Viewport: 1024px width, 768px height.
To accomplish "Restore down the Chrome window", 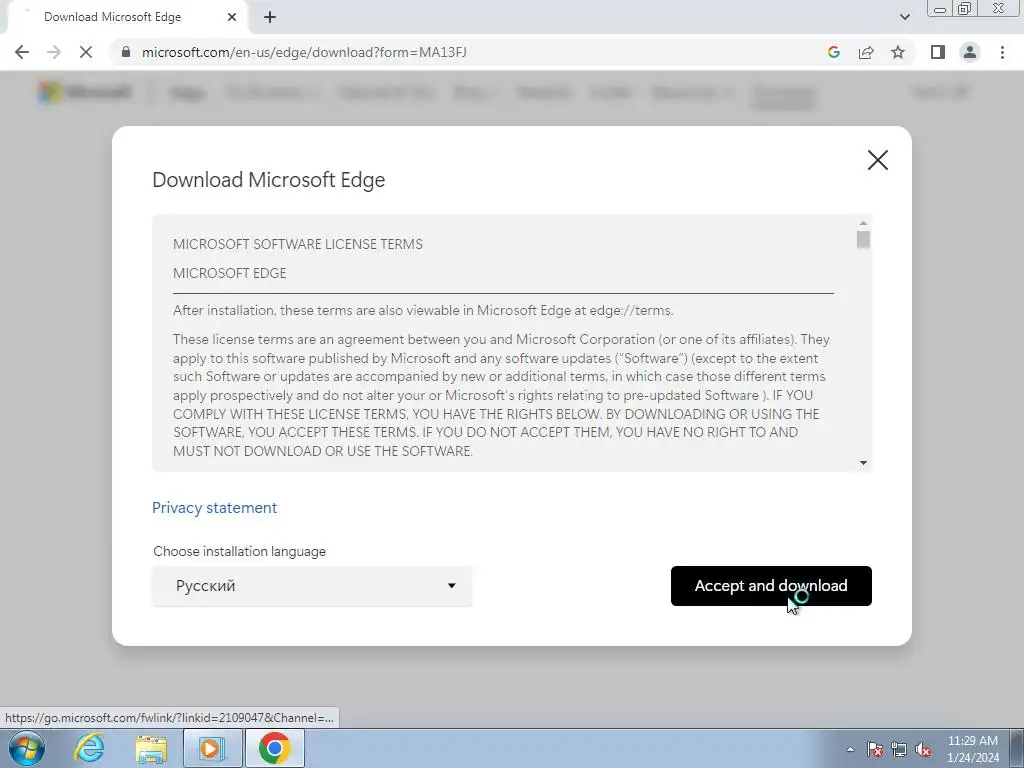I will click(964, 9).
